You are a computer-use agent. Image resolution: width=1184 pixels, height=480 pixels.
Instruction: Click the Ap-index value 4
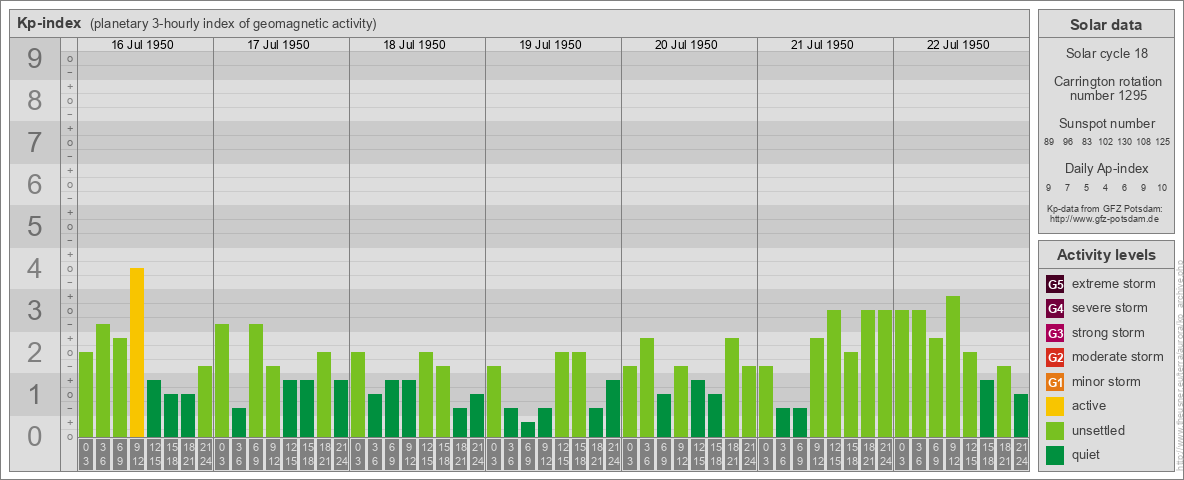coord(1105,187)
